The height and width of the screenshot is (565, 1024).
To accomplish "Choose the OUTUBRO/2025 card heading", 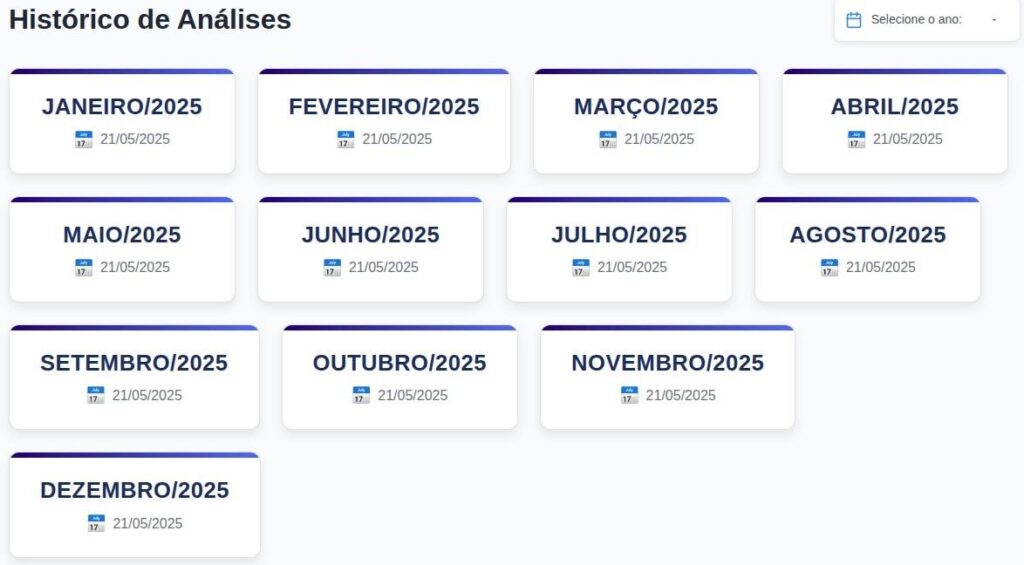I will [x=400, y=363].
